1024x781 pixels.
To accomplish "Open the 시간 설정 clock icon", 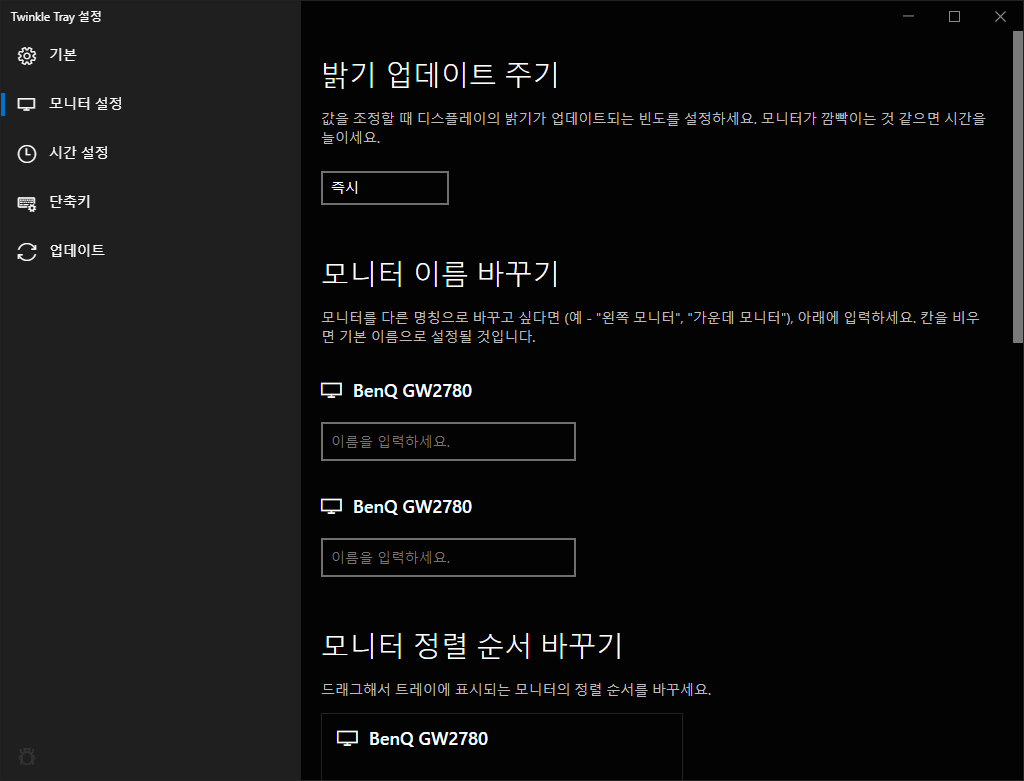I will [27, 153].
